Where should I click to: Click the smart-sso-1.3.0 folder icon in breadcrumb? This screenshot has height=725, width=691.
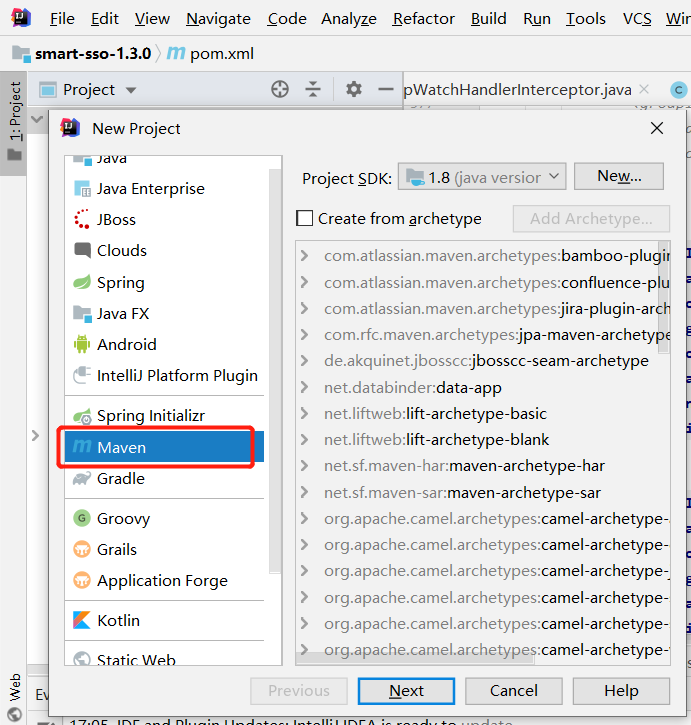click(21, 54)
